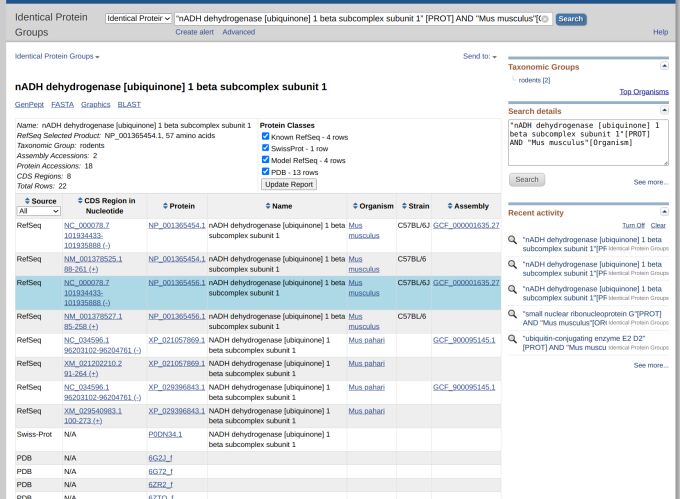Open protein record P0DN34.1

165,434
